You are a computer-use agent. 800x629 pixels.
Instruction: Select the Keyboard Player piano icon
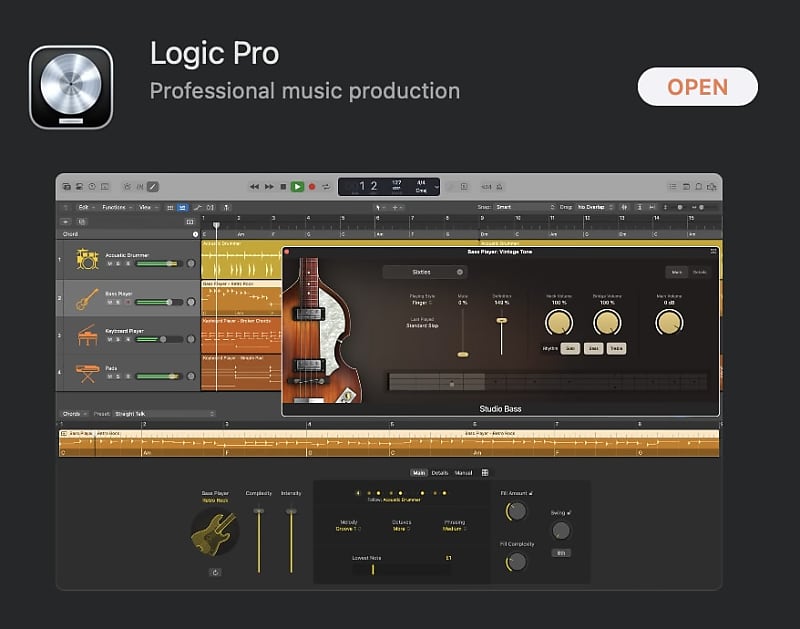tap(86, 334)
